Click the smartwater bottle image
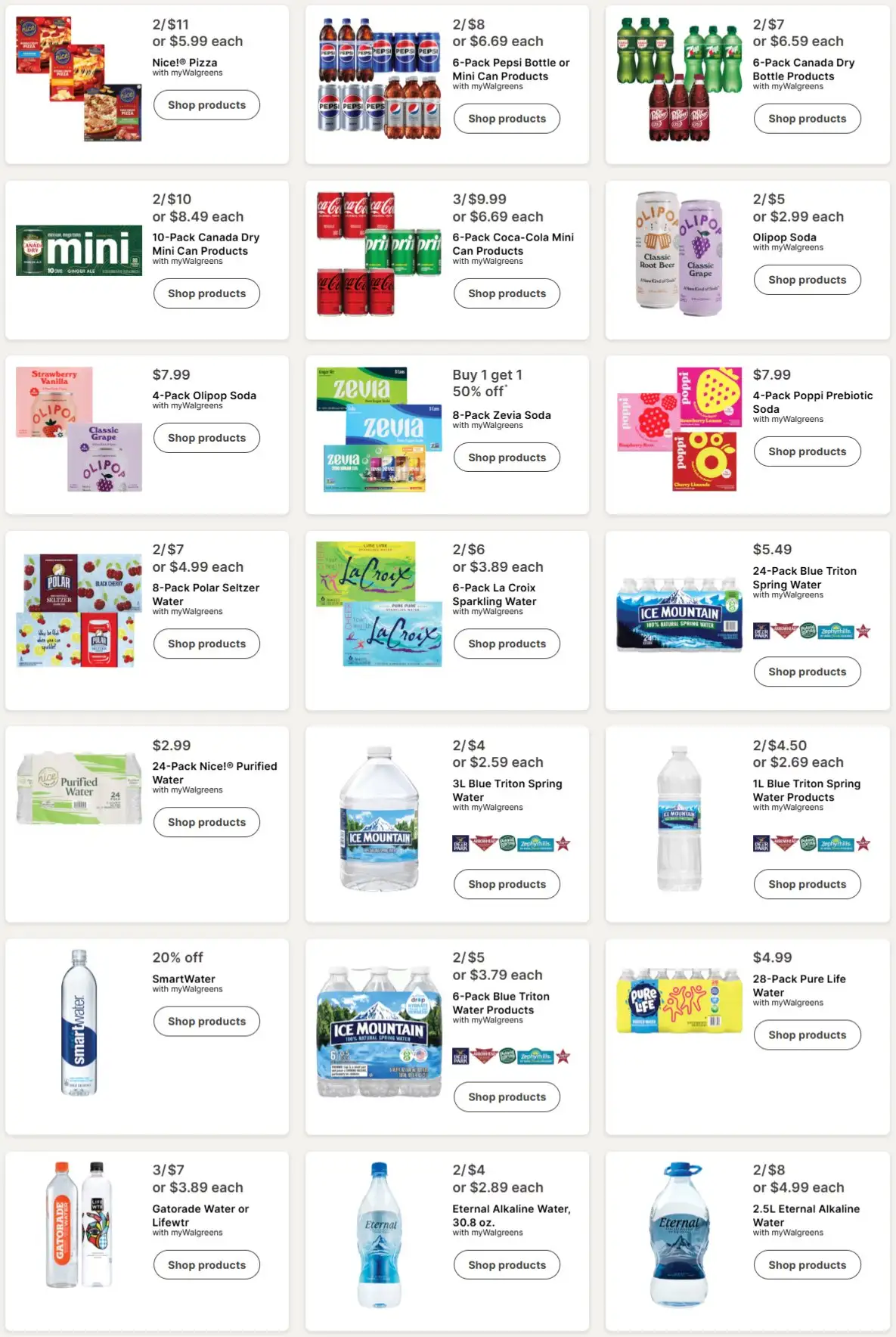Screen dimensions: 896x1337 (x=79, y=1022)
